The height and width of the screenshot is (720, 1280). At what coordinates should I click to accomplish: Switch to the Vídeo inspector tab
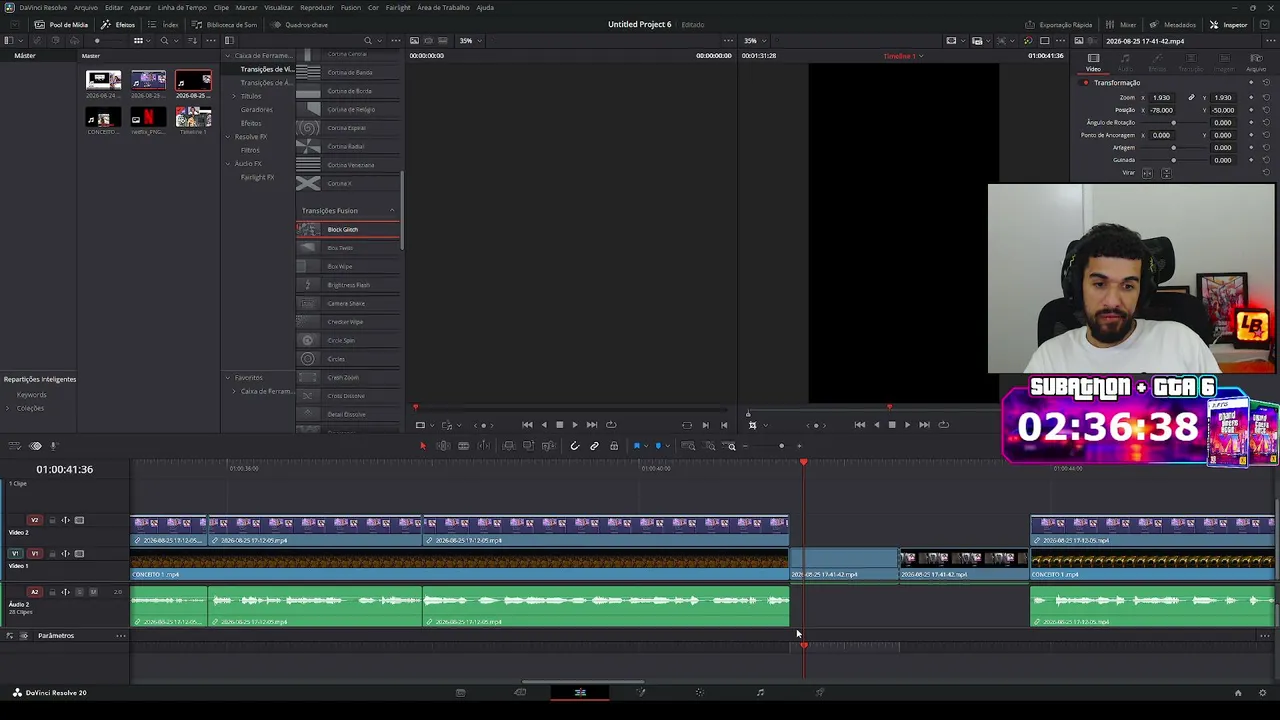pos(1093,62)
